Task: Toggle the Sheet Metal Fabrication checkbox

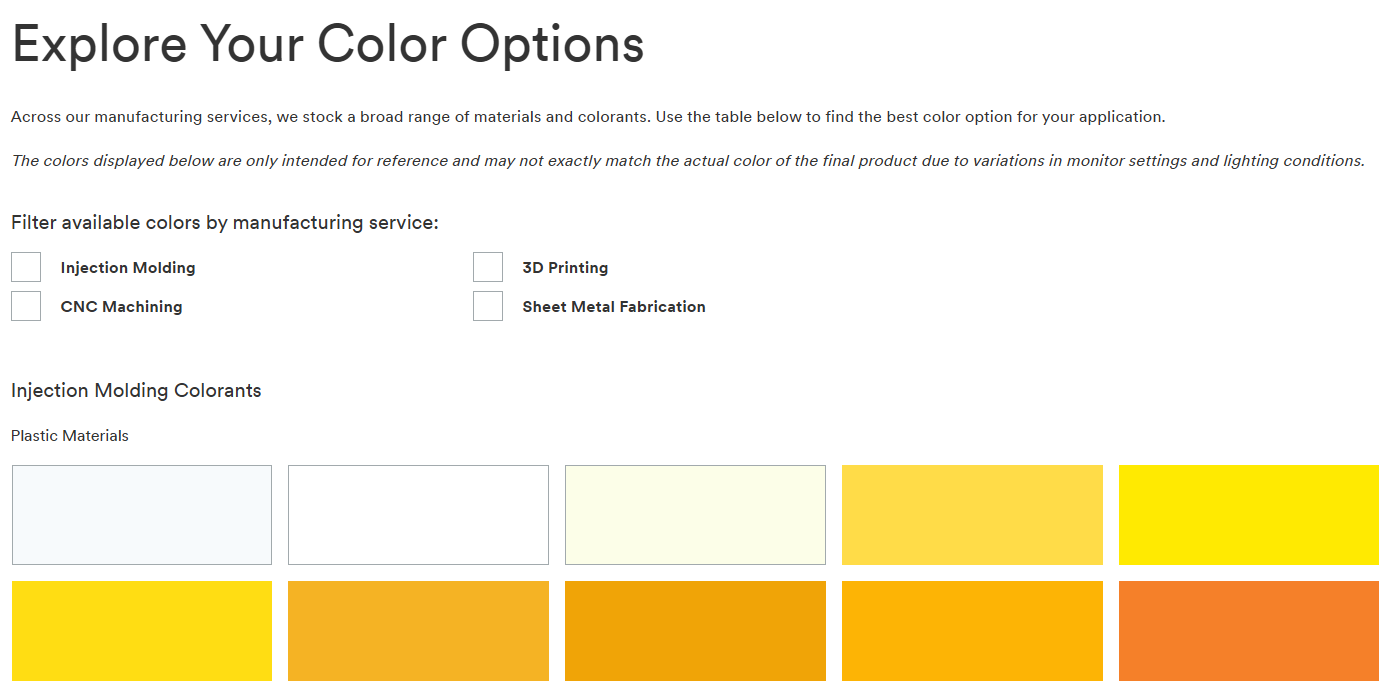Action: tap(488, 305)
